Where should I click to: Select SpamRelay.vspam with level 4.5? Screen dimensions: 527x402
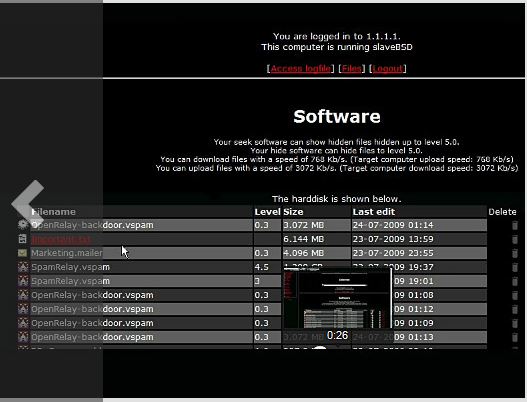tap(71, 267)
